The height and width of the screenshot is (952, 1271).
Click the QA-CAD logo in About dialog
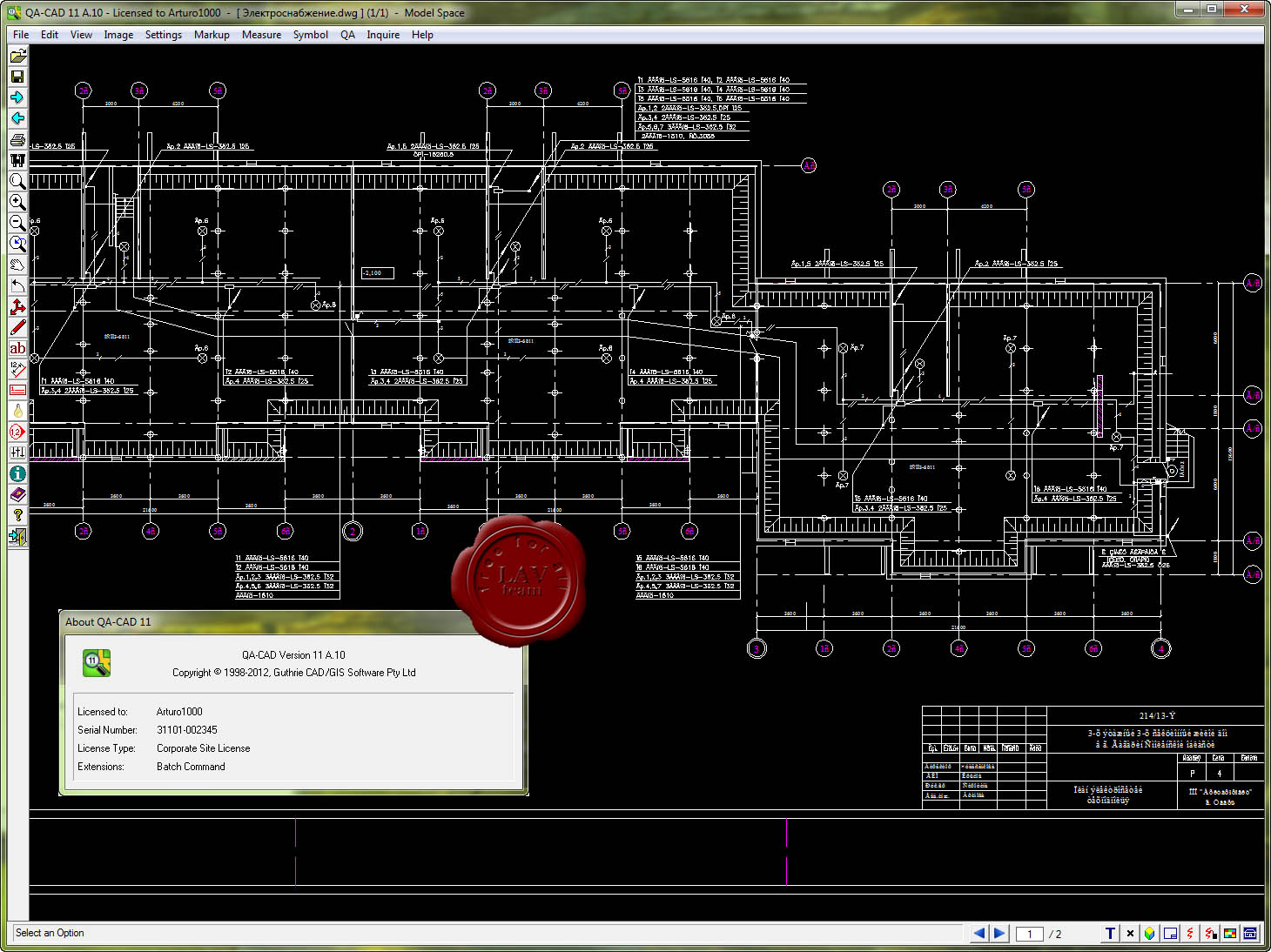tap(97, 663)
